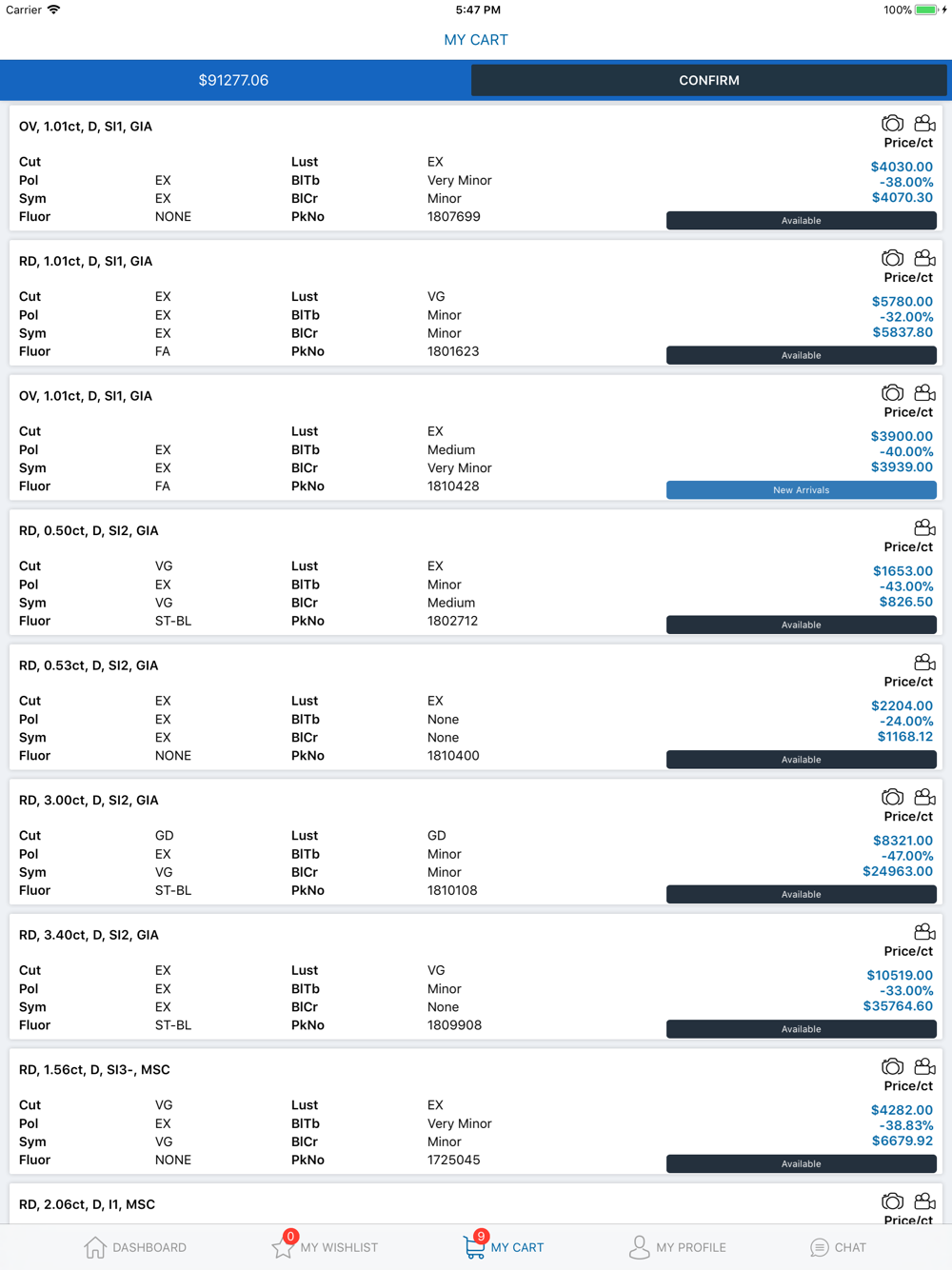View photo of RD 1.56ct MSC diamond
952x1270 pixels.
(892, 1067)
